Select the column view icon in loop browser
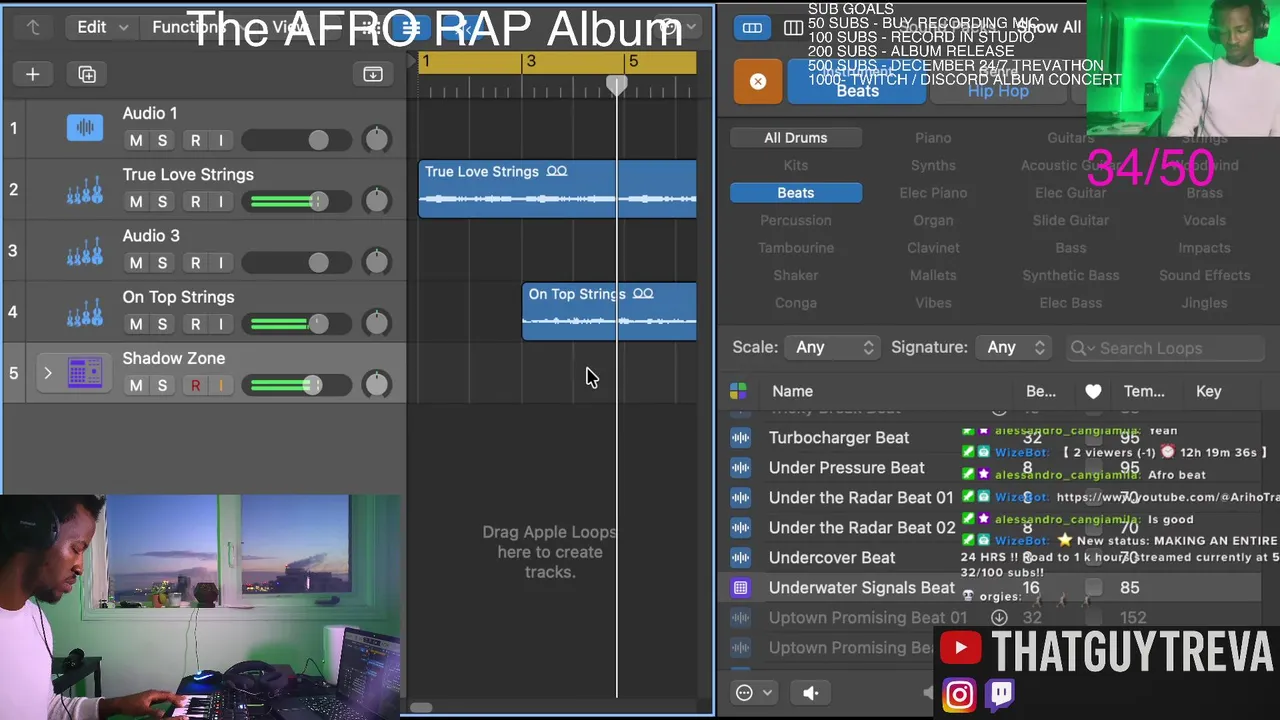Screen dimensions: 1280x720 [x=793, y=28]
